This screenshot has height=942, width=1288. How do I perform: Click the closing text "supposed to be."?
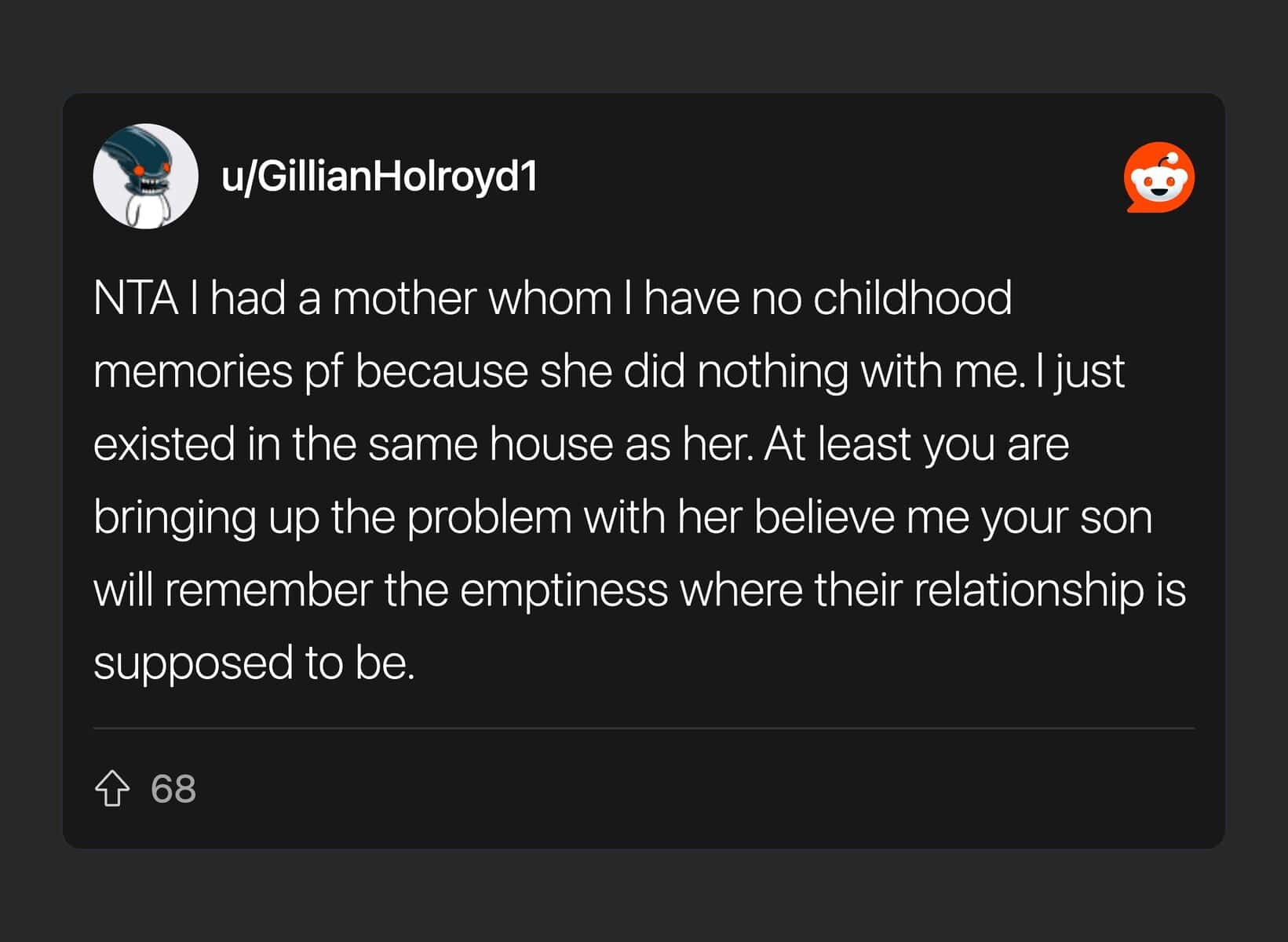click(x=254, y=663)
